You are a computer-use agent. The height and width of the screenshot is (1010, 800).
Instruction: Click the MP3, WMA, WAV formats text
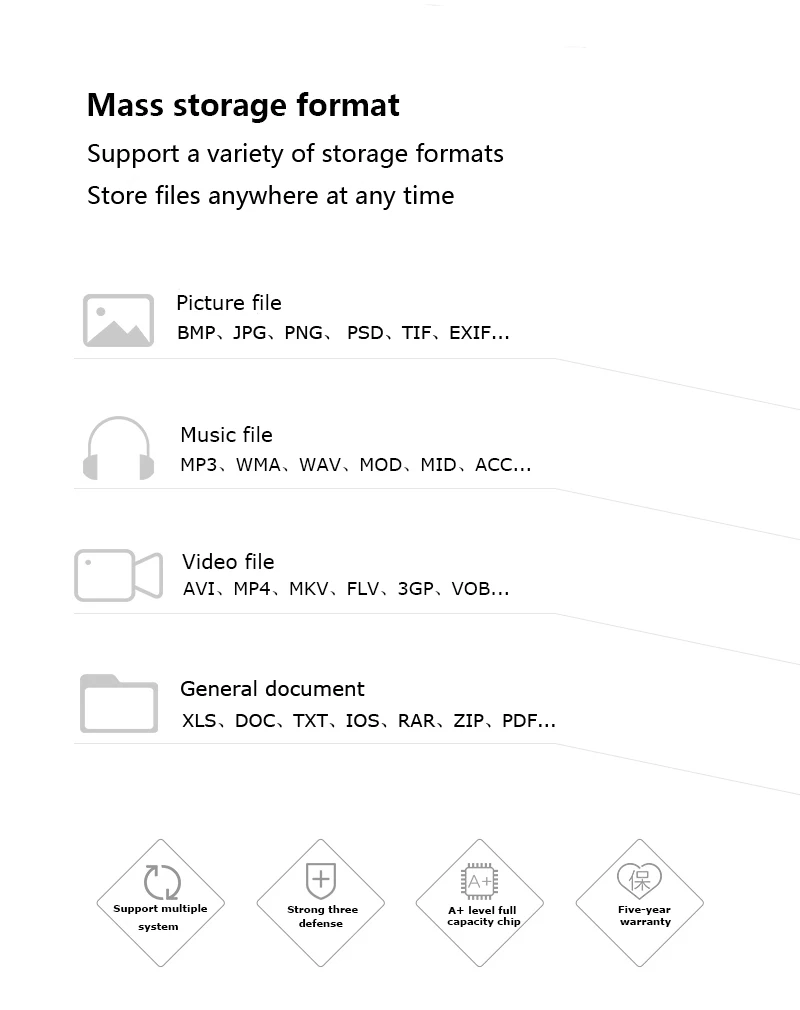356,464
